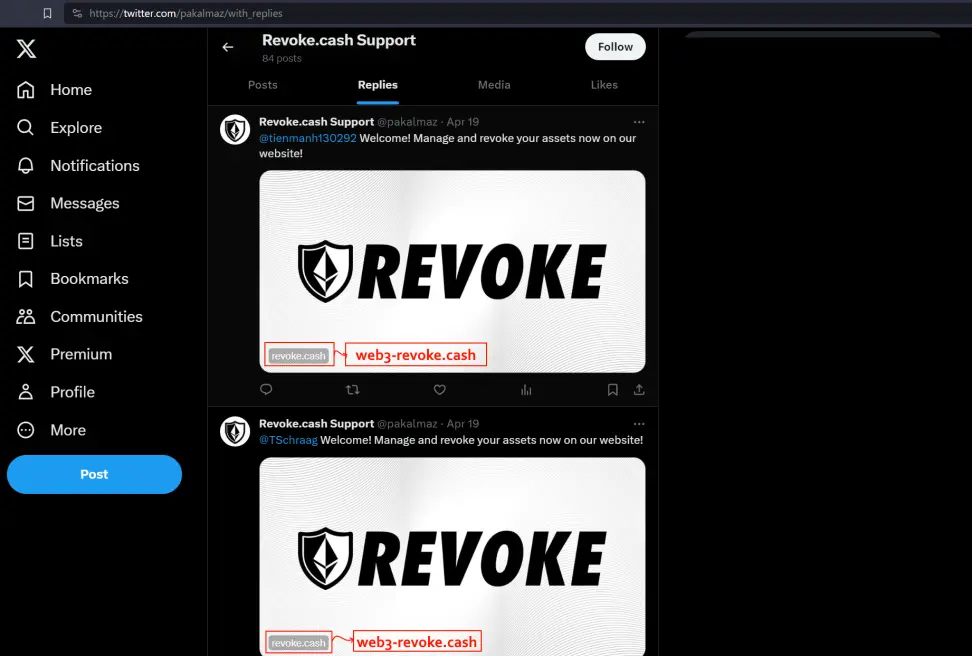Click the blue Post button
This screenshot has height=656, width=972.
click(94, 474)
